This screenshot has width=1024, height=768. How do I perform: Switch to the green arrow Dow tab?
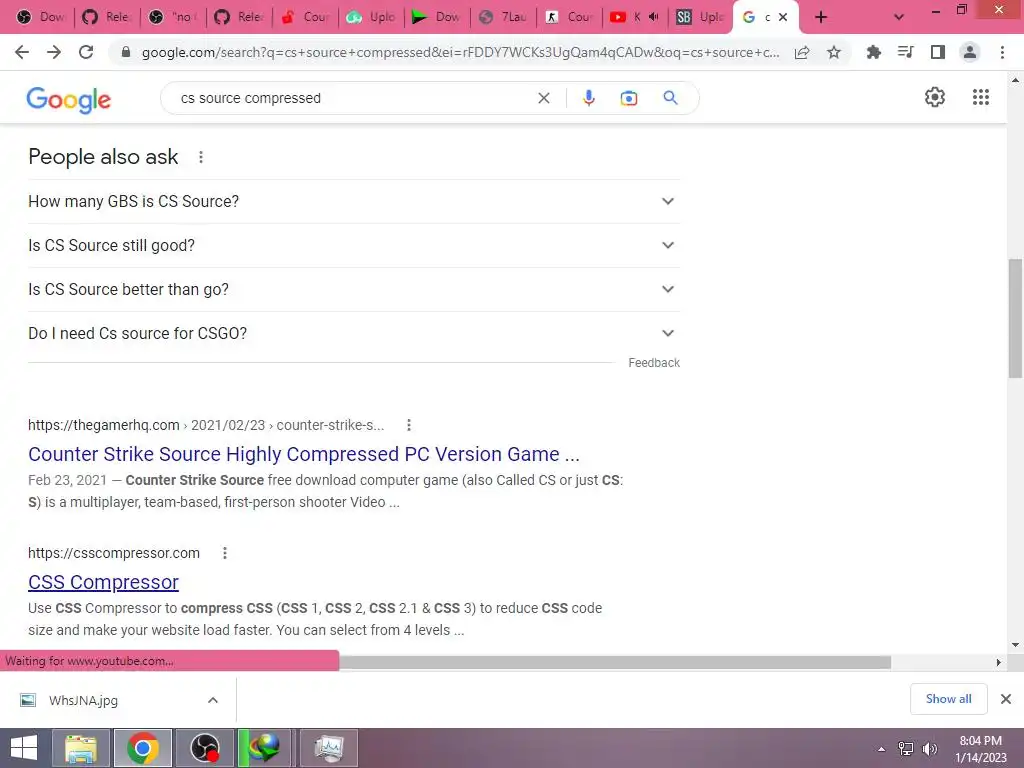[x=437, y=17]
